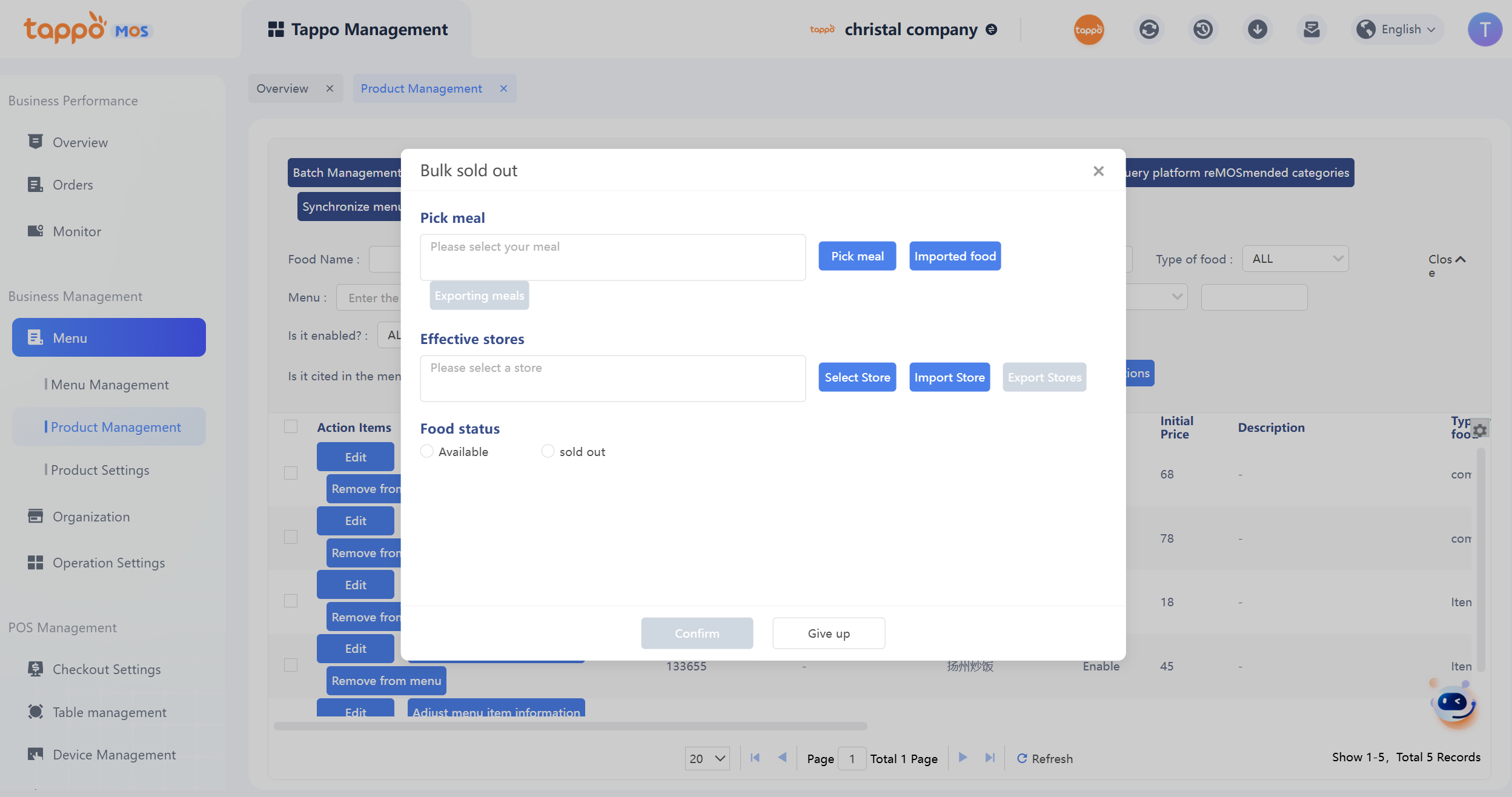Open table column settings gear icon
1512x797 pixels.
pyautogui.click(x=1480, y=430)
